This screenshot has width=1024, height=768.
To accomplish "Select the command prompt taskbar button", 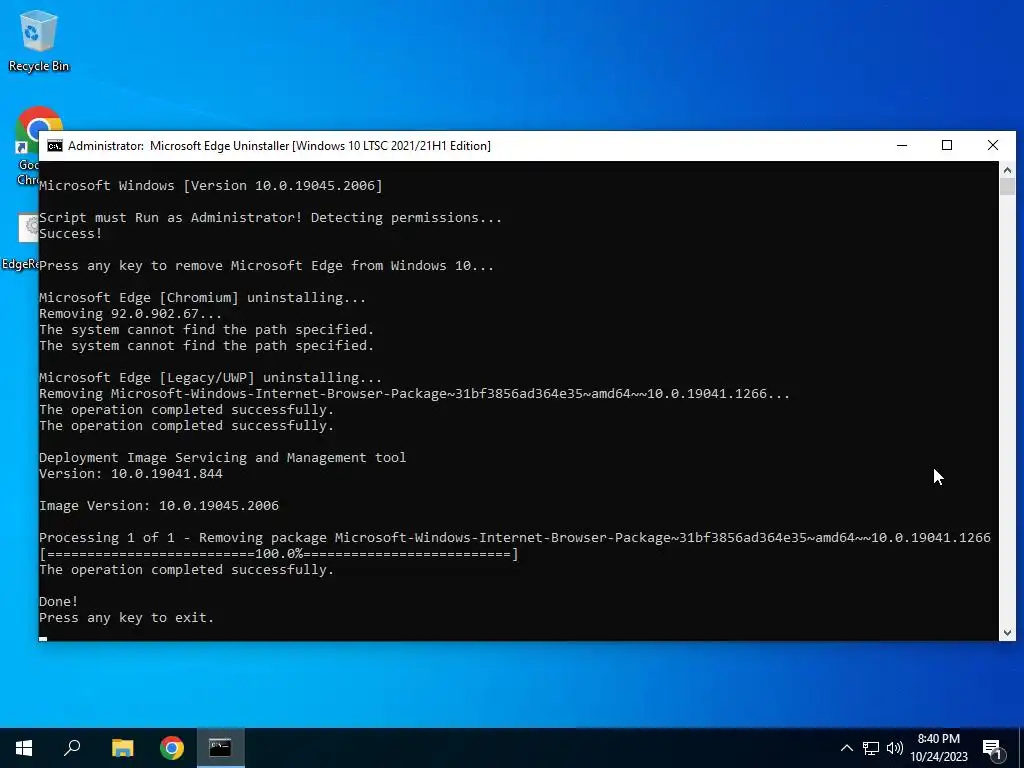I will tap(221, 748).
